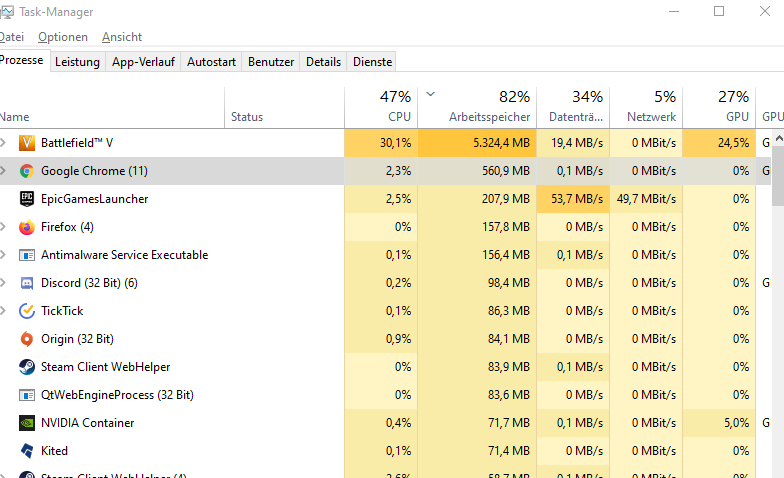Click the TickTick app icon

coord(26,311)
